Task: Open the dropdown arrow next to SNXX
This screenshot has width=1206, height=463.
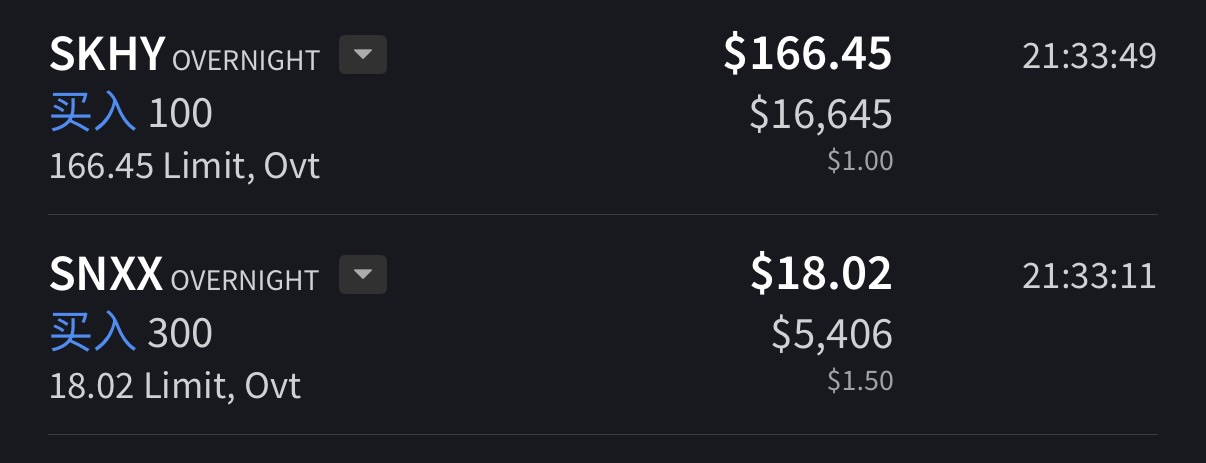Action: [363, 275]
